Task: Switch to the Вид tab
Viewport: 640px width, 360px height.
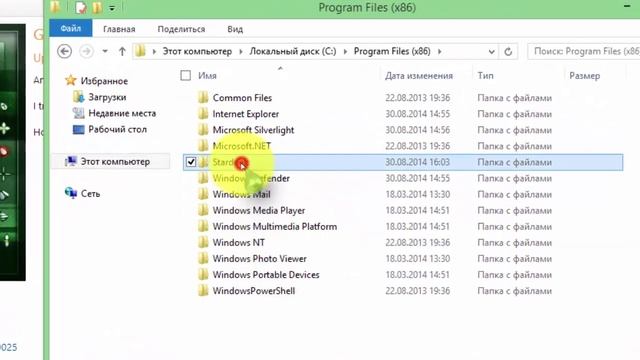Action: [235, 29]
